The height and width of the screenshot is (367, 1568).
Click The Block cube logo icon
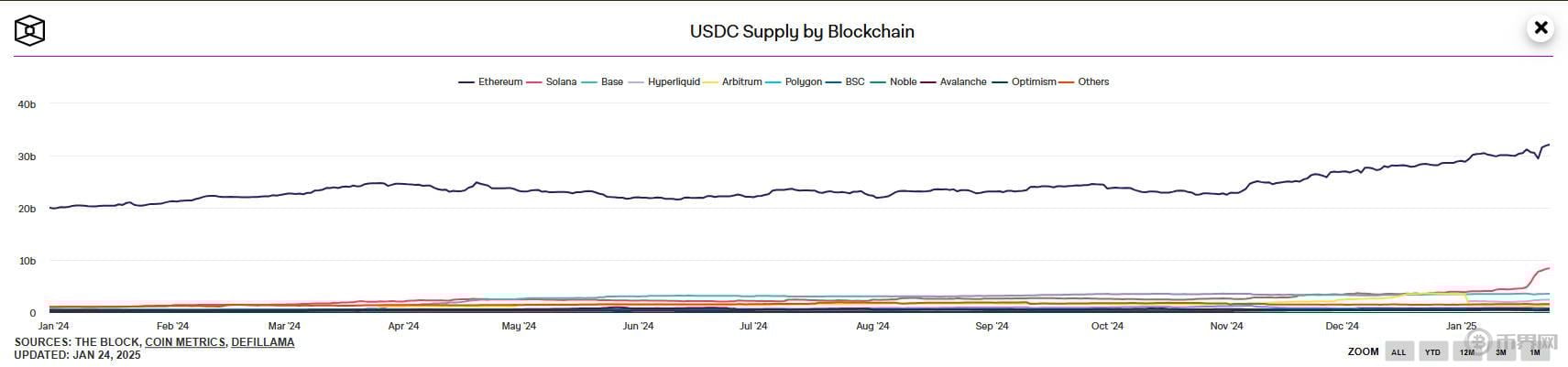click(x=29, y=31)
